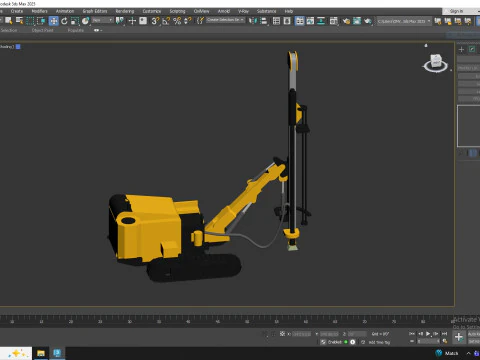Click 3ds Max taskbar icon
The image size is (480, 360).
tap(57, 353)
